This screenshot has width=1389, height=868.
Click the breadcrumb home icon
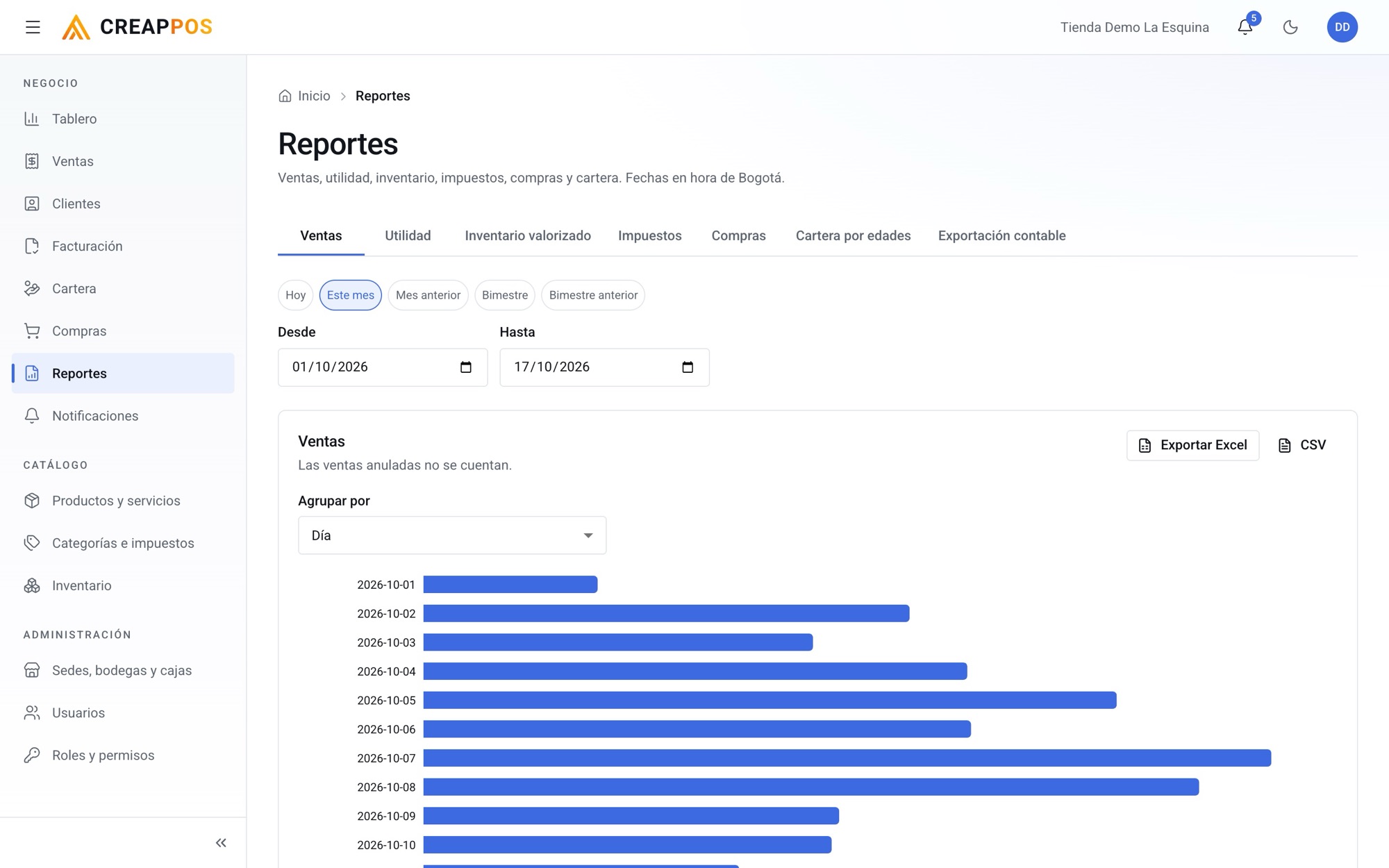pyautogui.click(x=285, y=96)
